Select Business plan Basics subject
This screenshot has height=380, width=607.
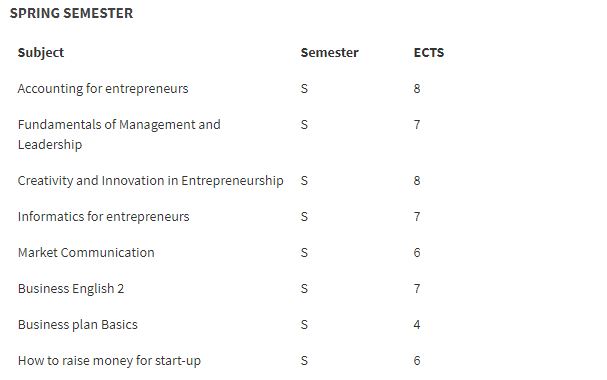[x=77, y=325]
